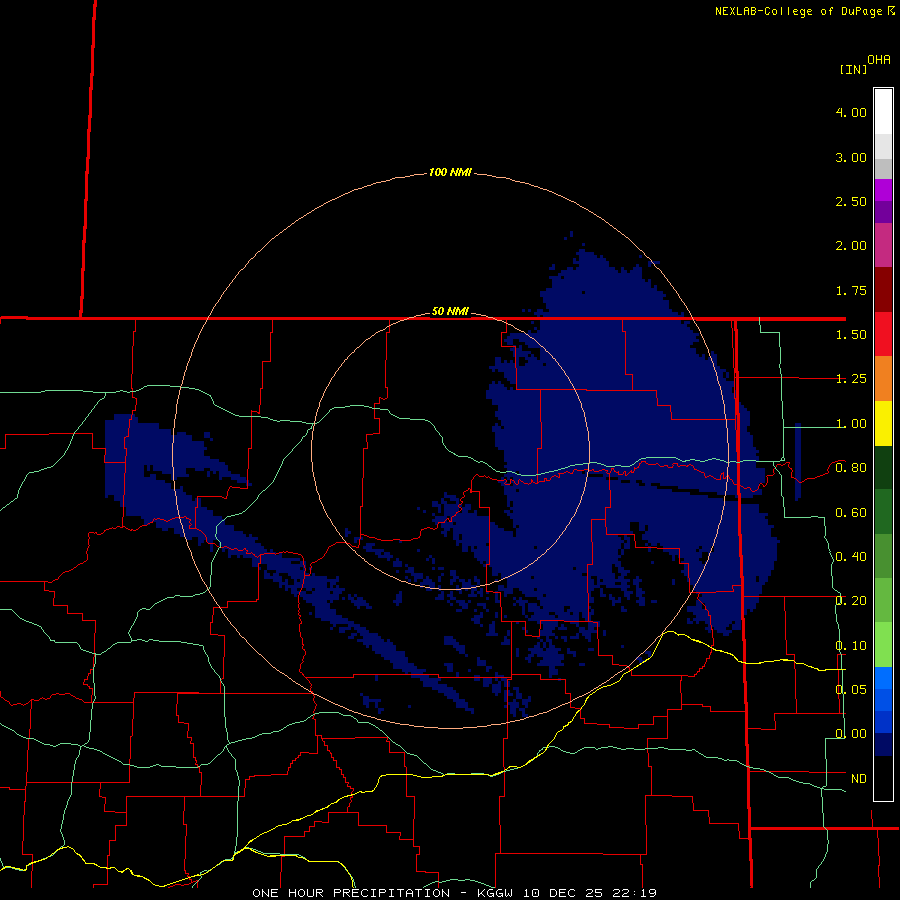Screen dimensions: 900x900
Task: Select the 0.10 legend value
Action: point(851,646)
